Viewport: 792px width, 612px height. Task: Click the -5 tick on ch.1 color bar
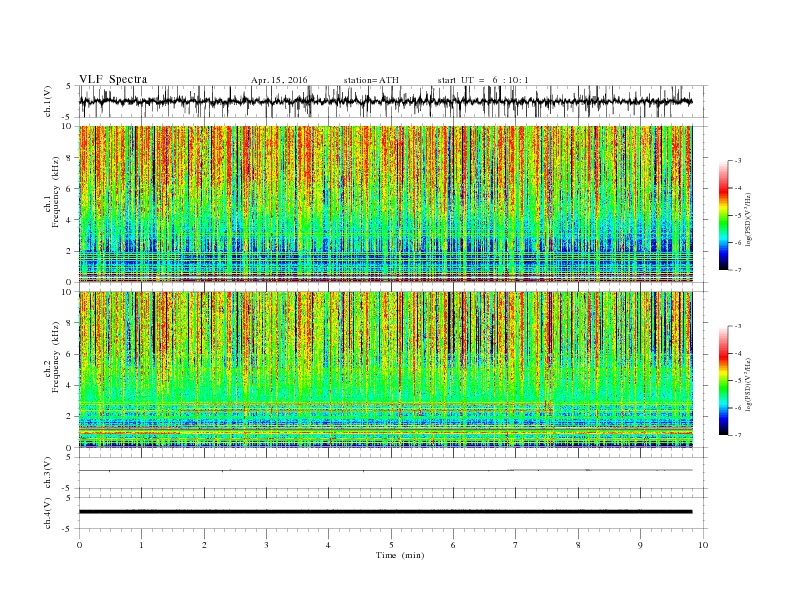[x=737, y=215]
